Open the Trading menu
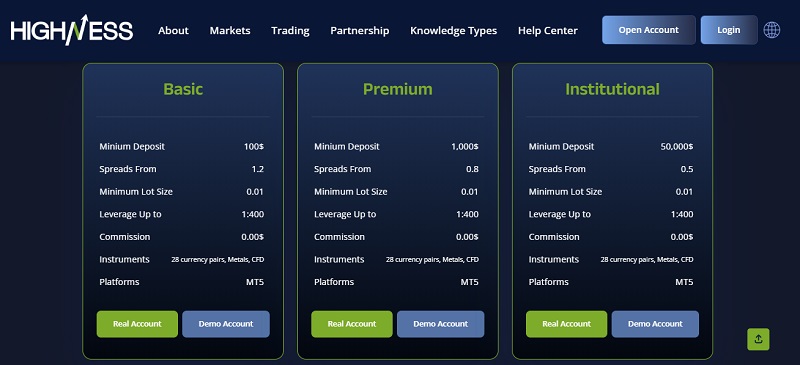Image resolution: width=800 pixels, height=365 pixels. [290, 31]
